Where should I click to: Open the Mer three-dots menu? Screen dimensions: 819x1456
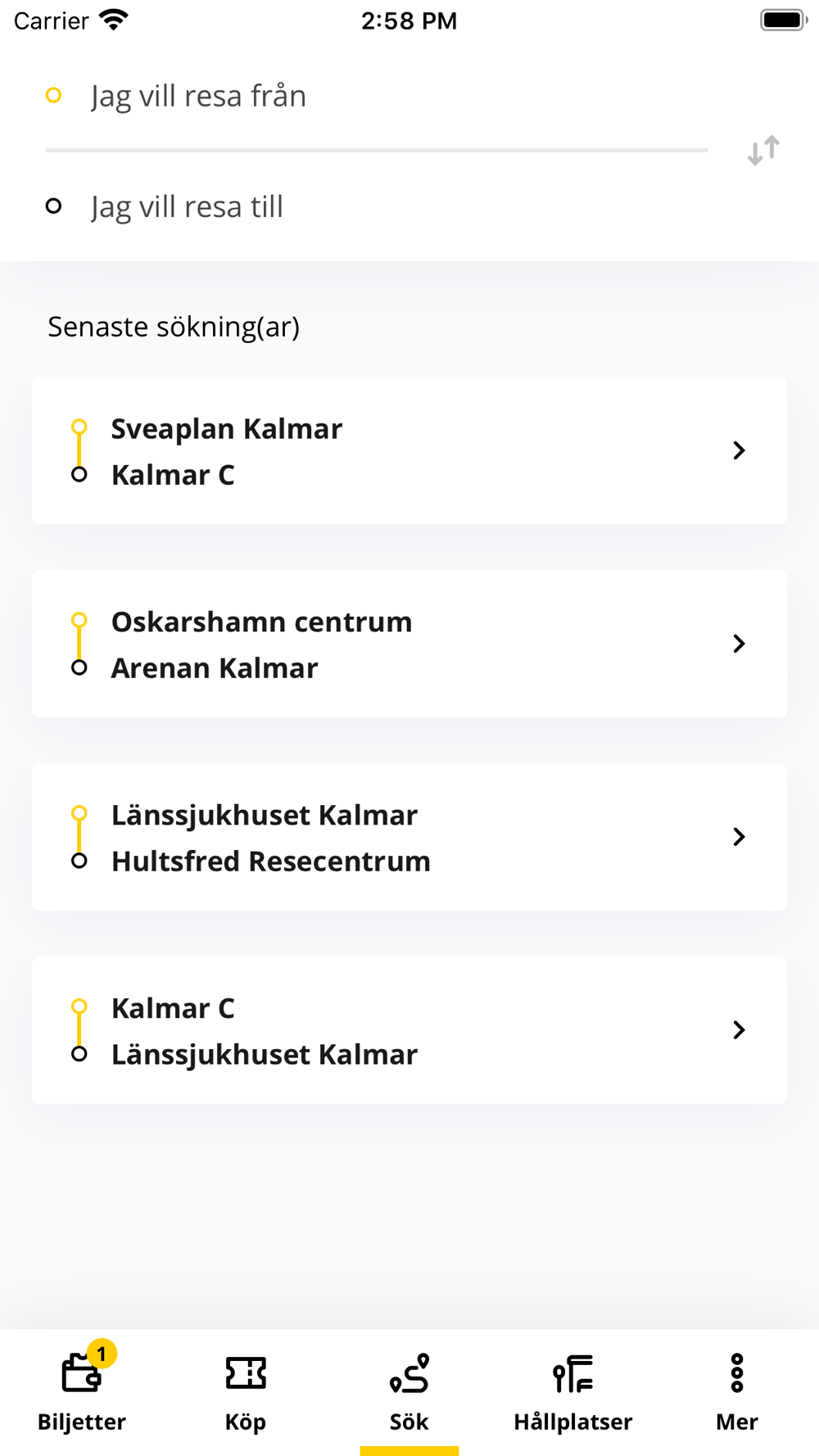pyautogui.click(x=737, y=1372)
